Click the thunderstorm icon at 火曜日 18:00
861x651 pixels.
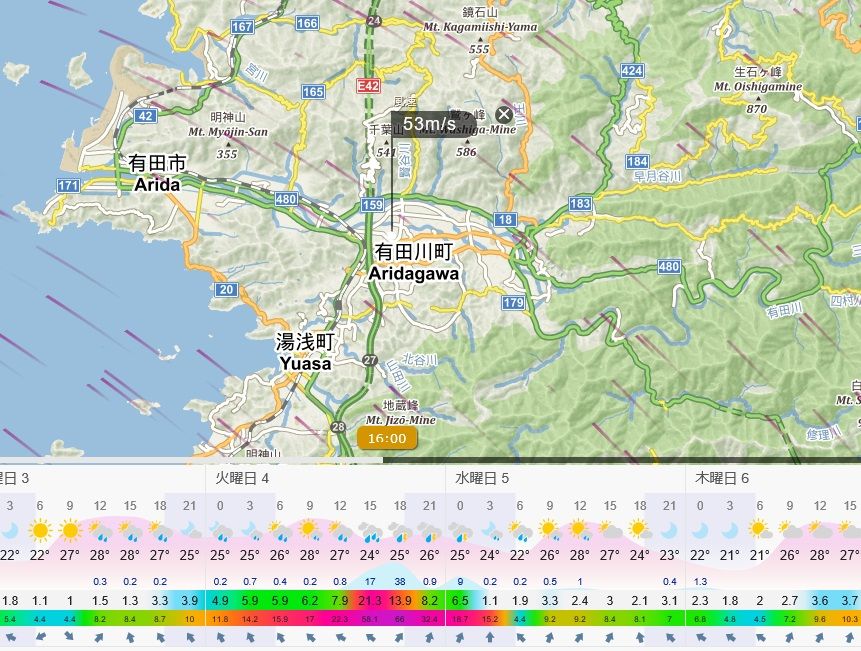click(400, 531)
